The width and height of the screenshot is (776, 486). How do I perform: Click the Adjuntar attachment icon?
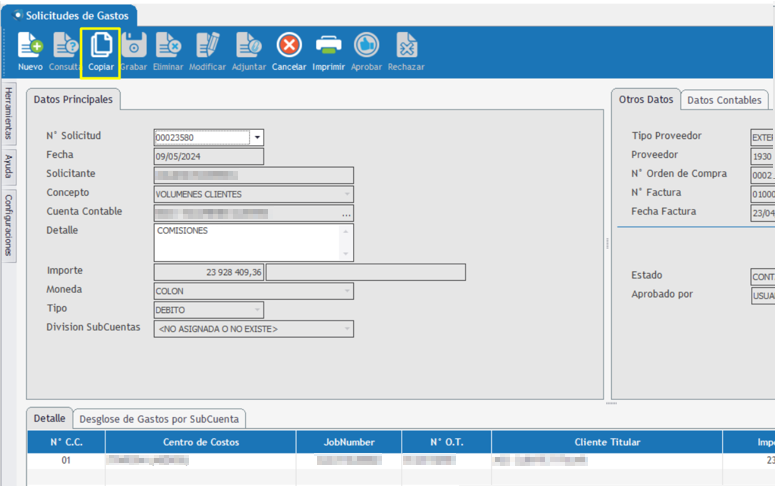click(248, 46)
